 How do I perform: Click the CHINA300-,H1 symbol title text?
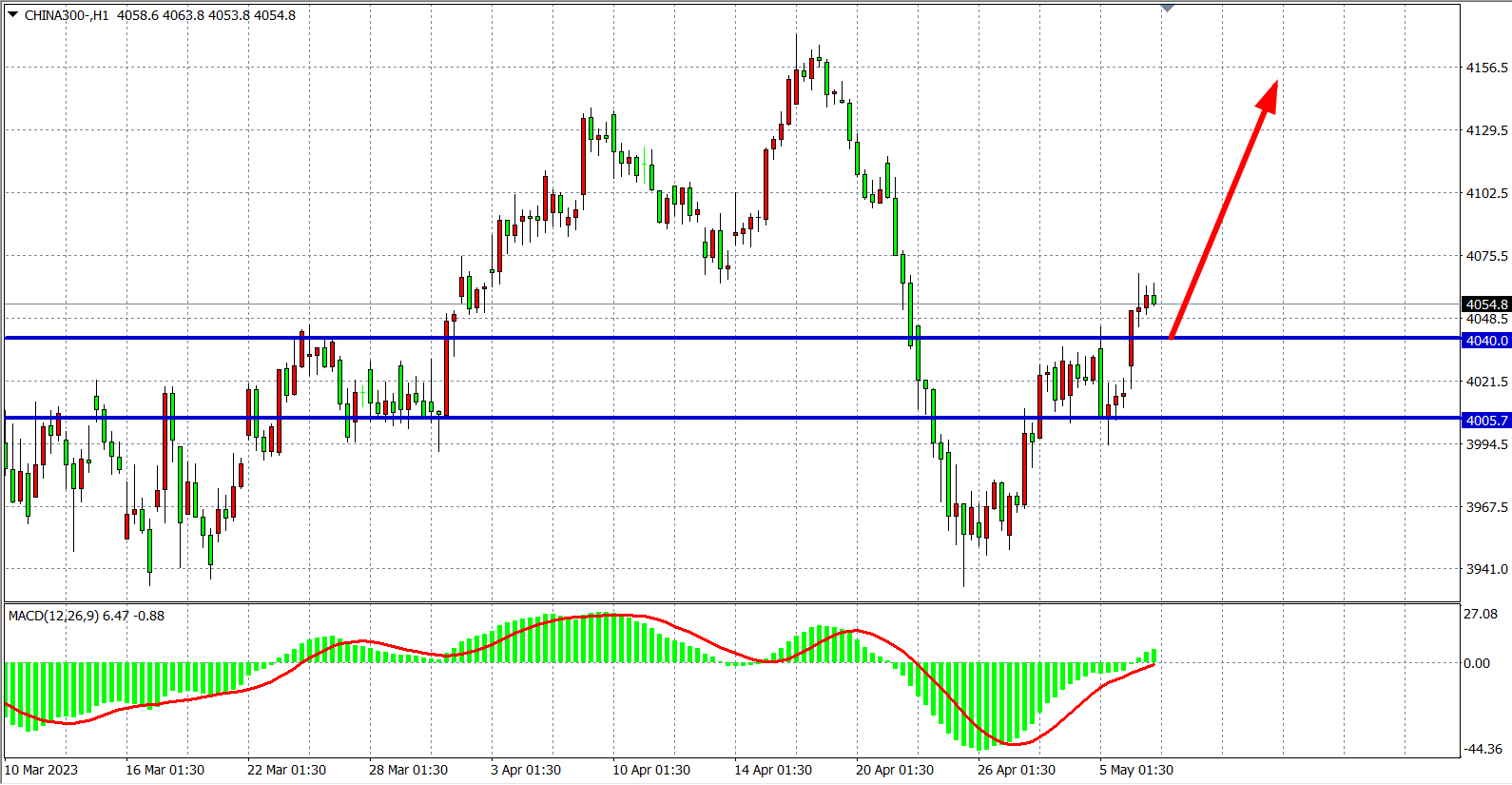tap(67, 15)
